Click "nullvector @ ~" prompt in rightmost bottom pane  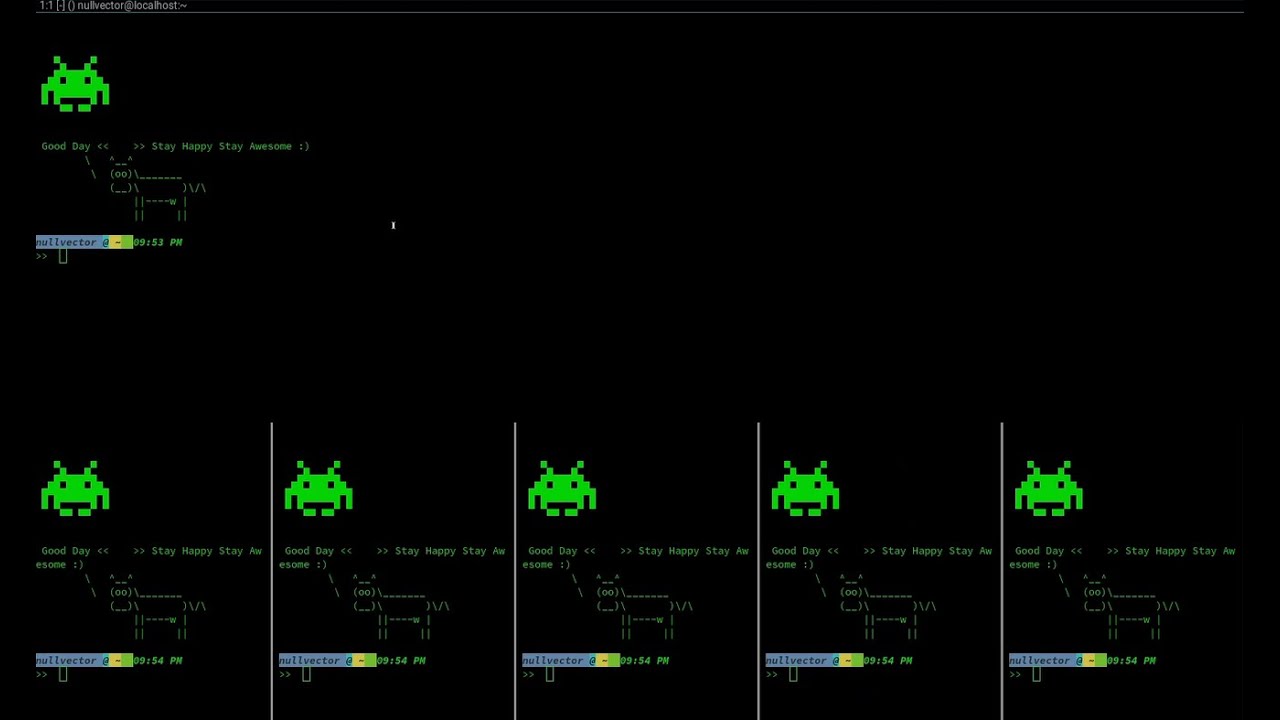tap(1057, 660)
